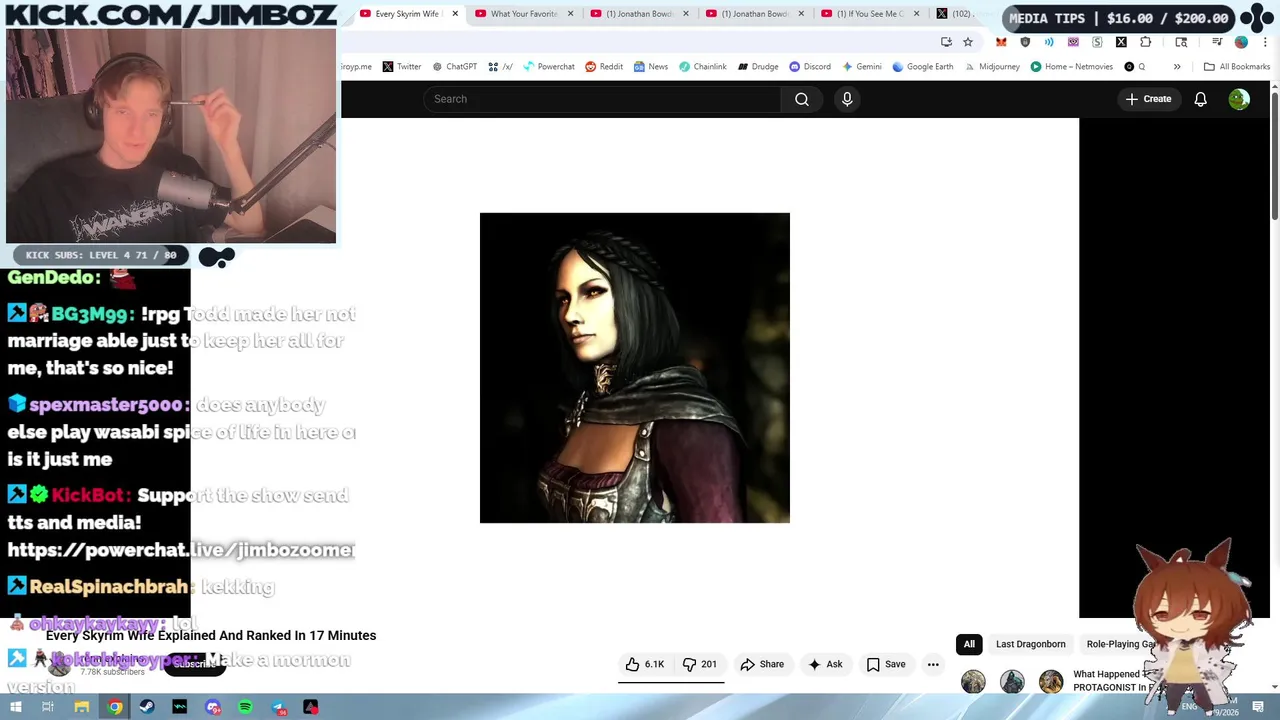Close the What Your Favorite tab
The width and height of the screenshot is (1280, 720).
tap(571, 14)
